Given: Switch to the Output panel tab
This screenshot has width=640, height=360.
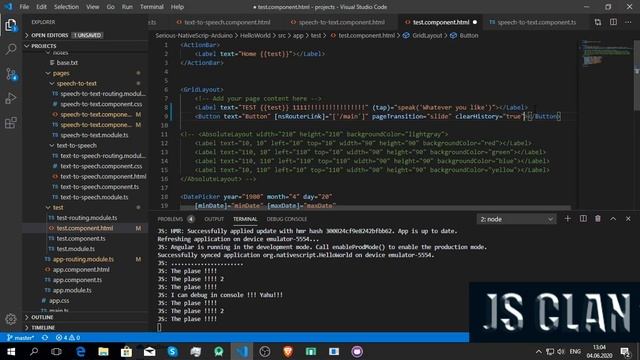Looking at the screenshot, I should [x=214, y=219].
